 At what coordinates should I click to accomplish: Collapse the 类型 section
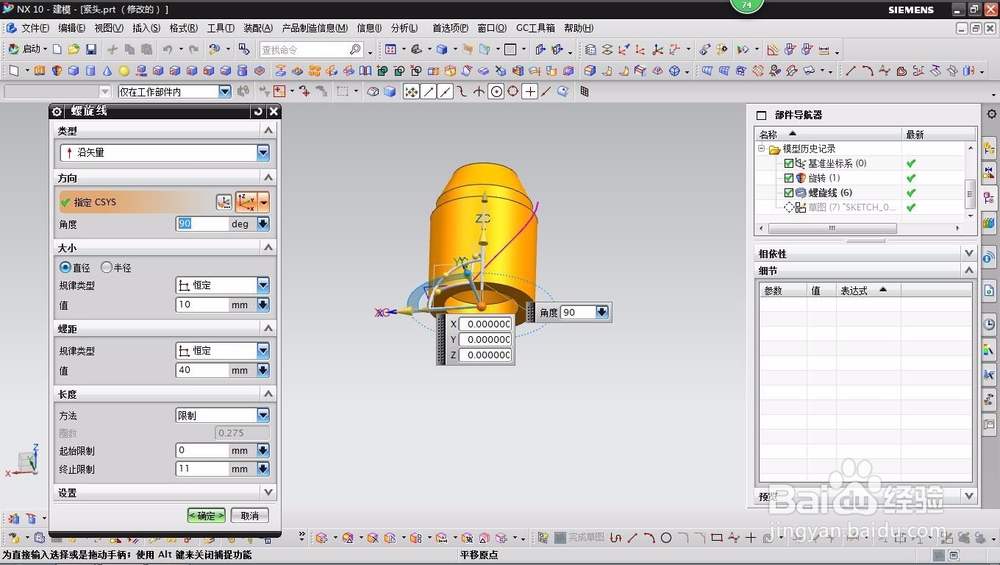point(268,131)
